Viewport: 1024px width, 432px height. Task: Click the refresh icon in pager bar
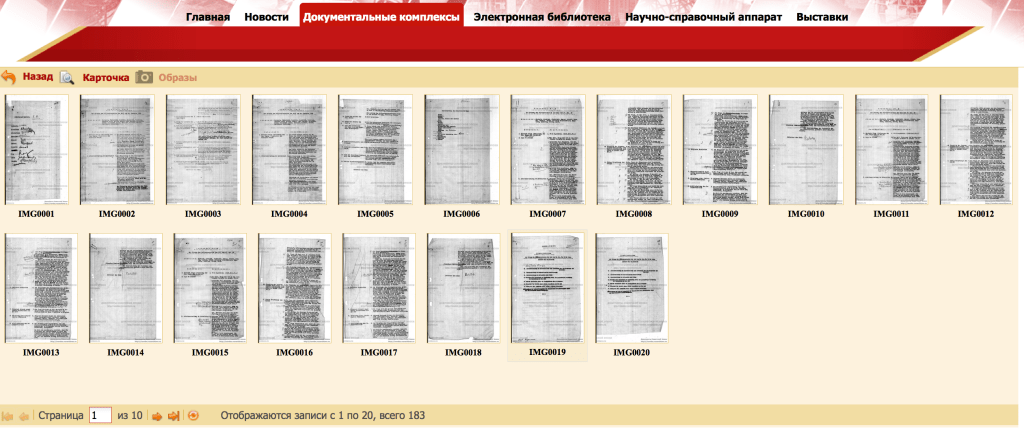point(193,415)
